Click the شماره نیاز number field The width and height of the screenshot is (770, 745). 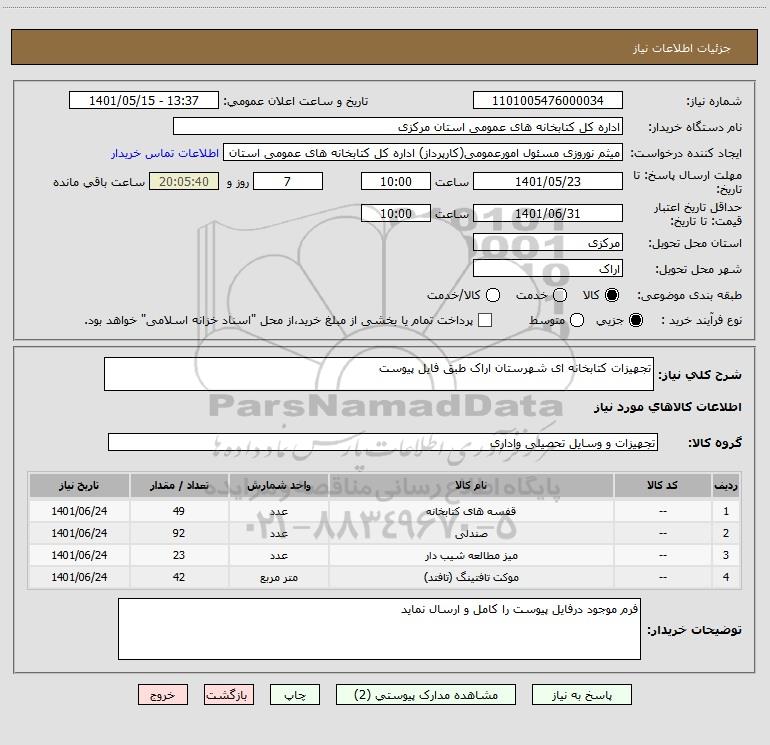(548, 101)
